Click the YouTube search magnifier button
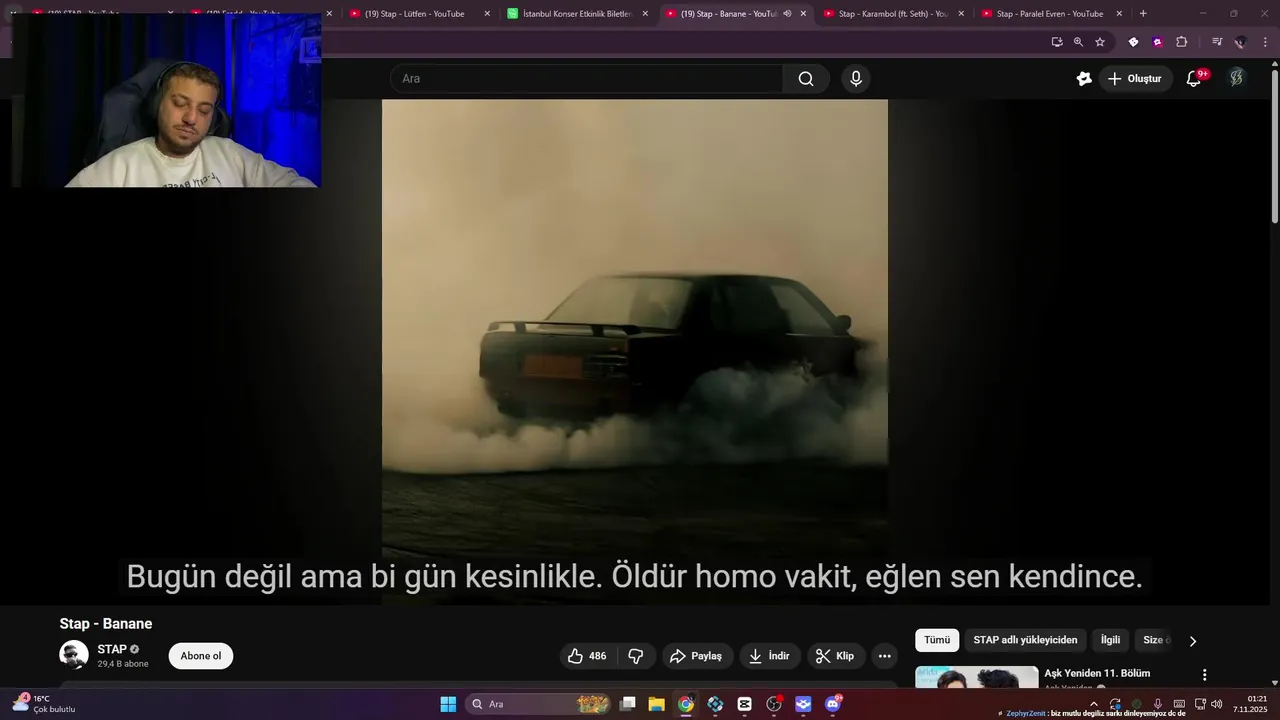This screenshot has width=1280, height=720. pyautogui.click(x=806, y=79)
